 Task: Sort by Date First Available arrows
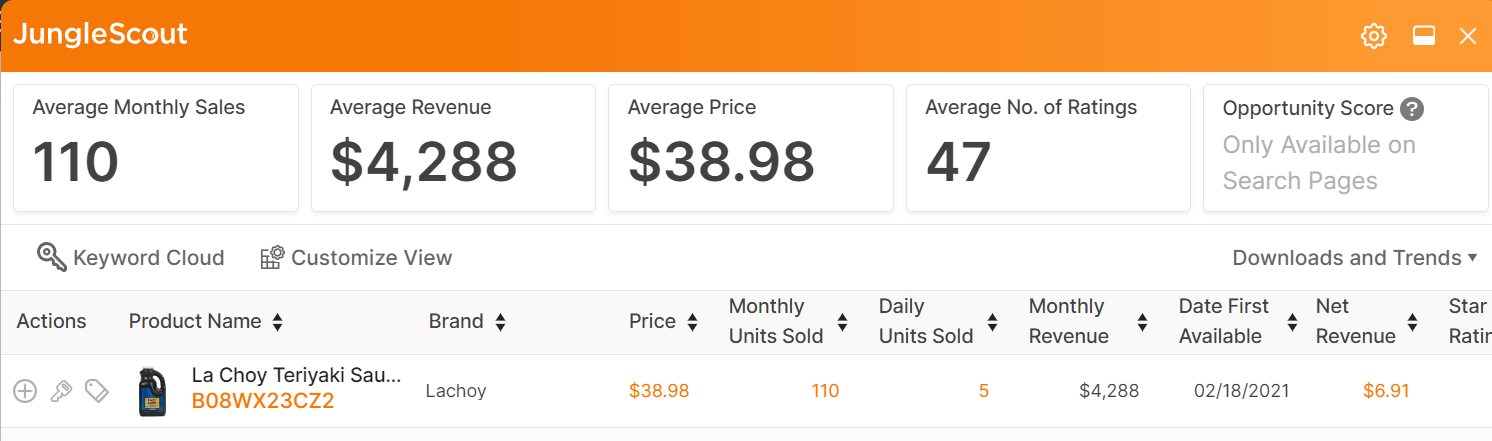pyautogui.click(x=1292, y=322)
